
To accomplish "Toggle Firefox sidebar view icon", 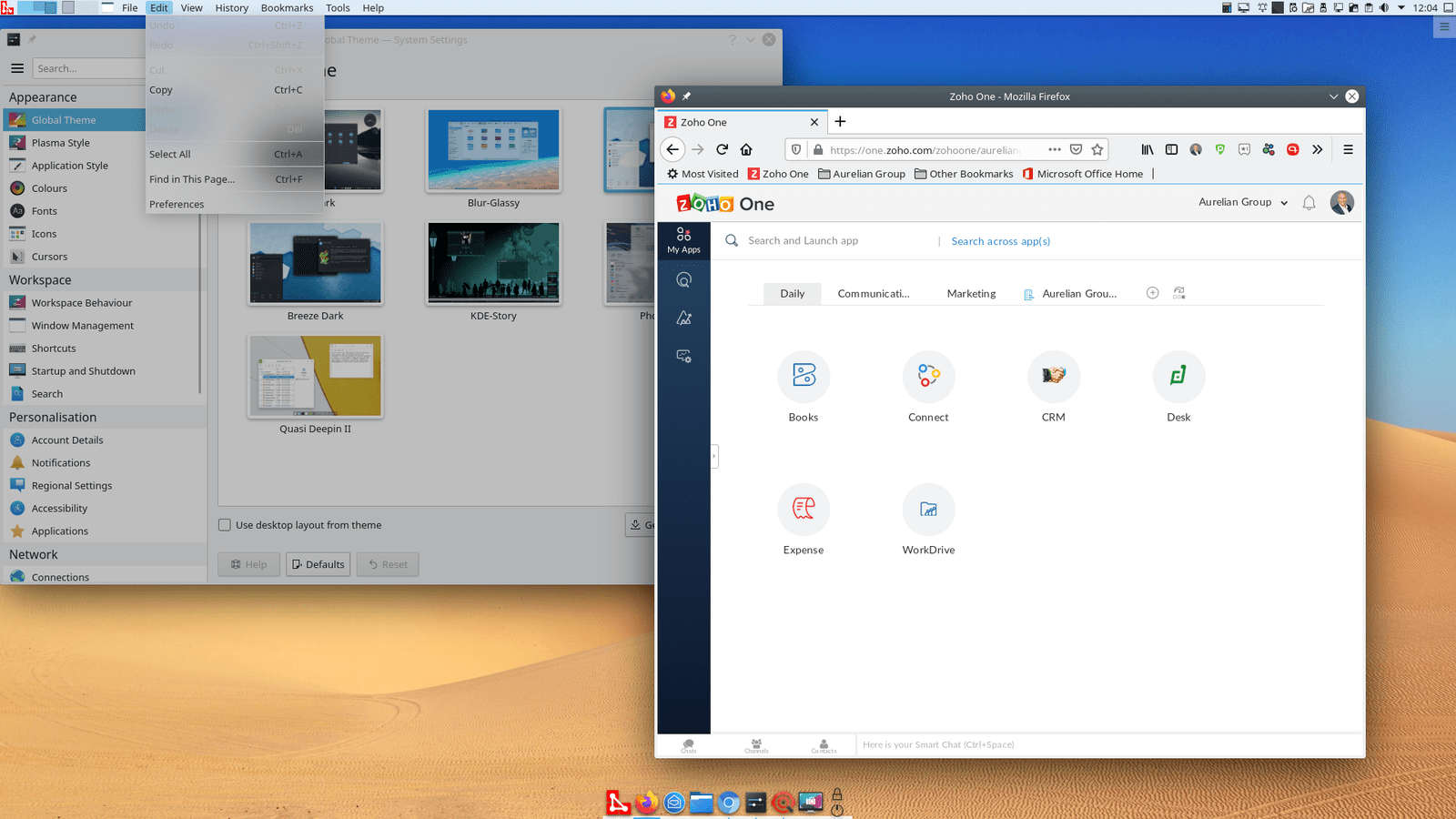I will pyautogui.click(x=1171, y=149).
